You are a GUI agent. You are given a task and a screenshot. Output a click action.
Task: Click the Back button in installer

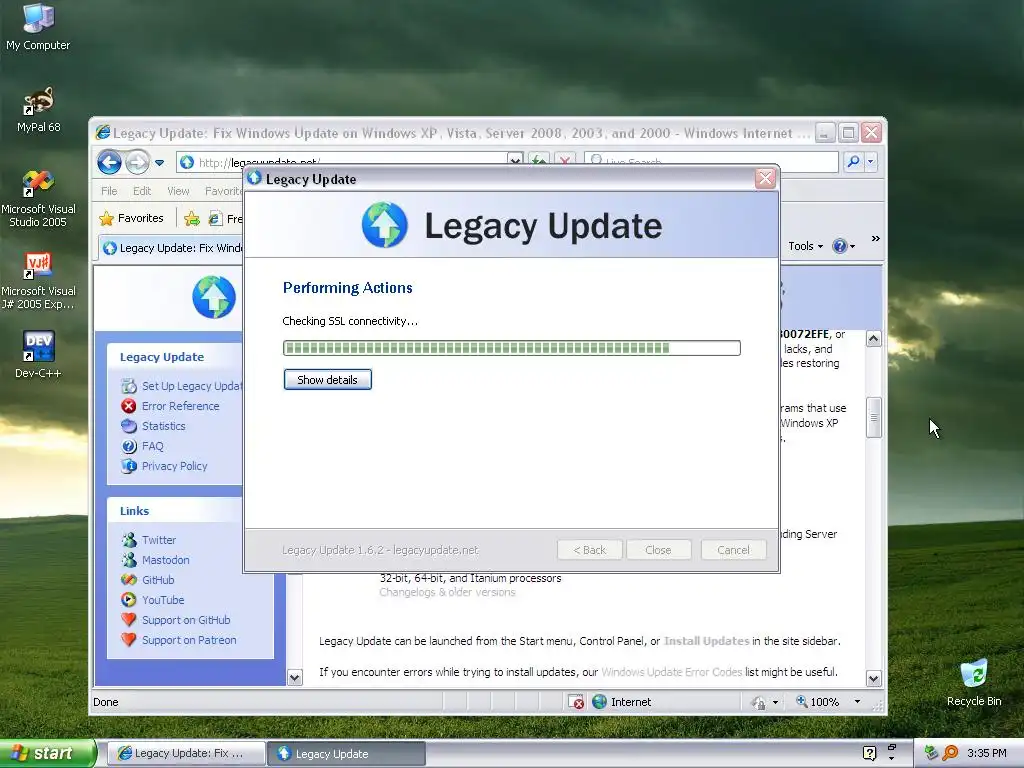click(x=589, y=550)
